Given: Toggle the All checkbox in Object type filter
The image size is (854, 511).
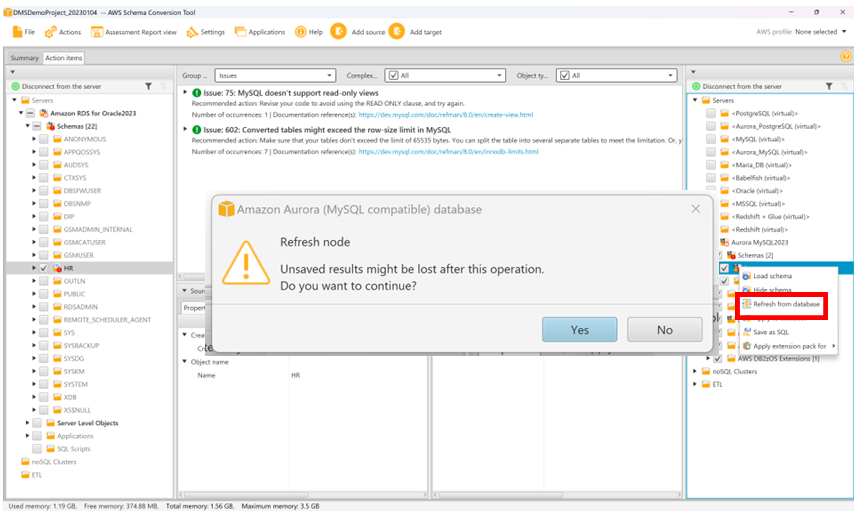Looking at the screenshot, I should [565, 76].
